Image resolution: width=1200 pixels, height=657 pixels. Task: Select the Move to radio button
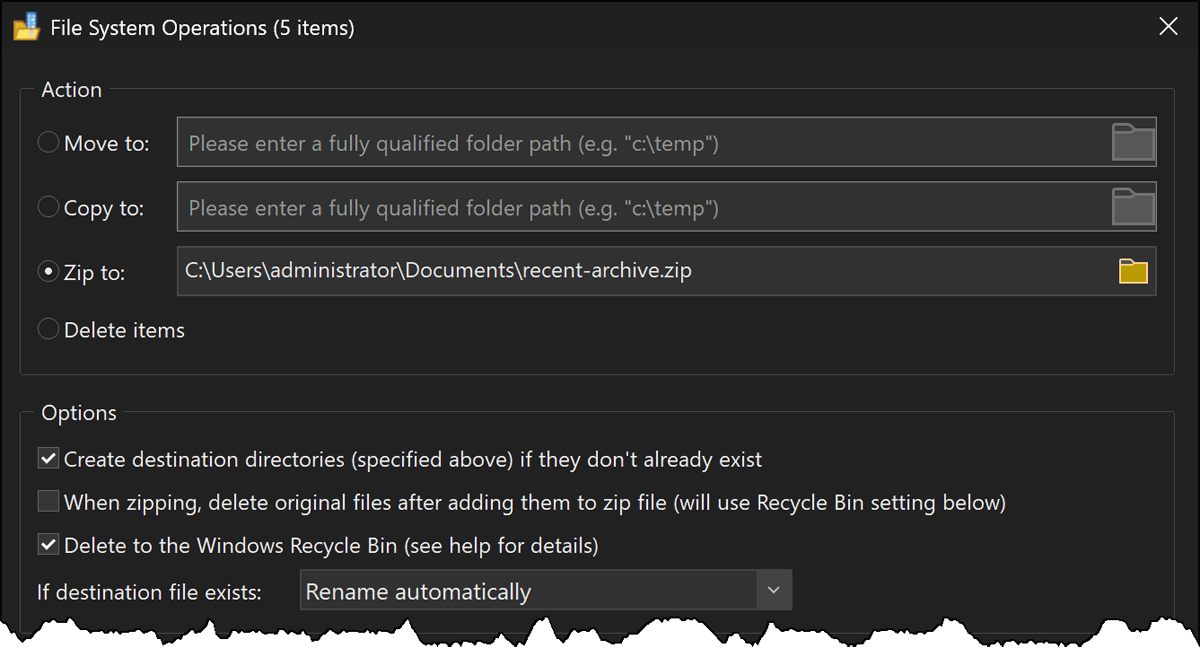click(x=47, y=142)
